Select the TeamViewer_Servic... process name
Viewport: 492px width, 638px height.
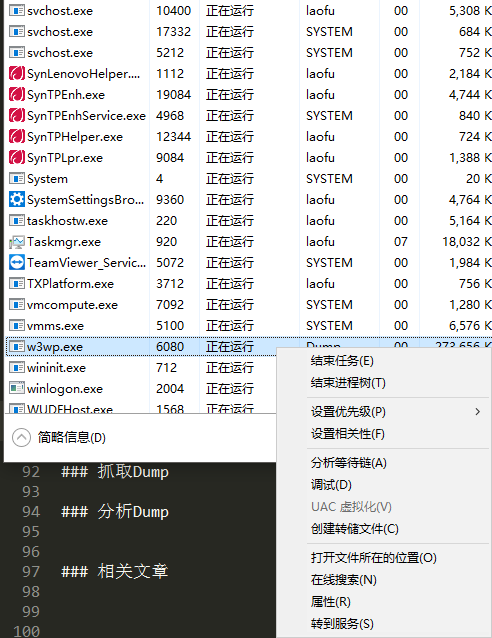(86, 263)
